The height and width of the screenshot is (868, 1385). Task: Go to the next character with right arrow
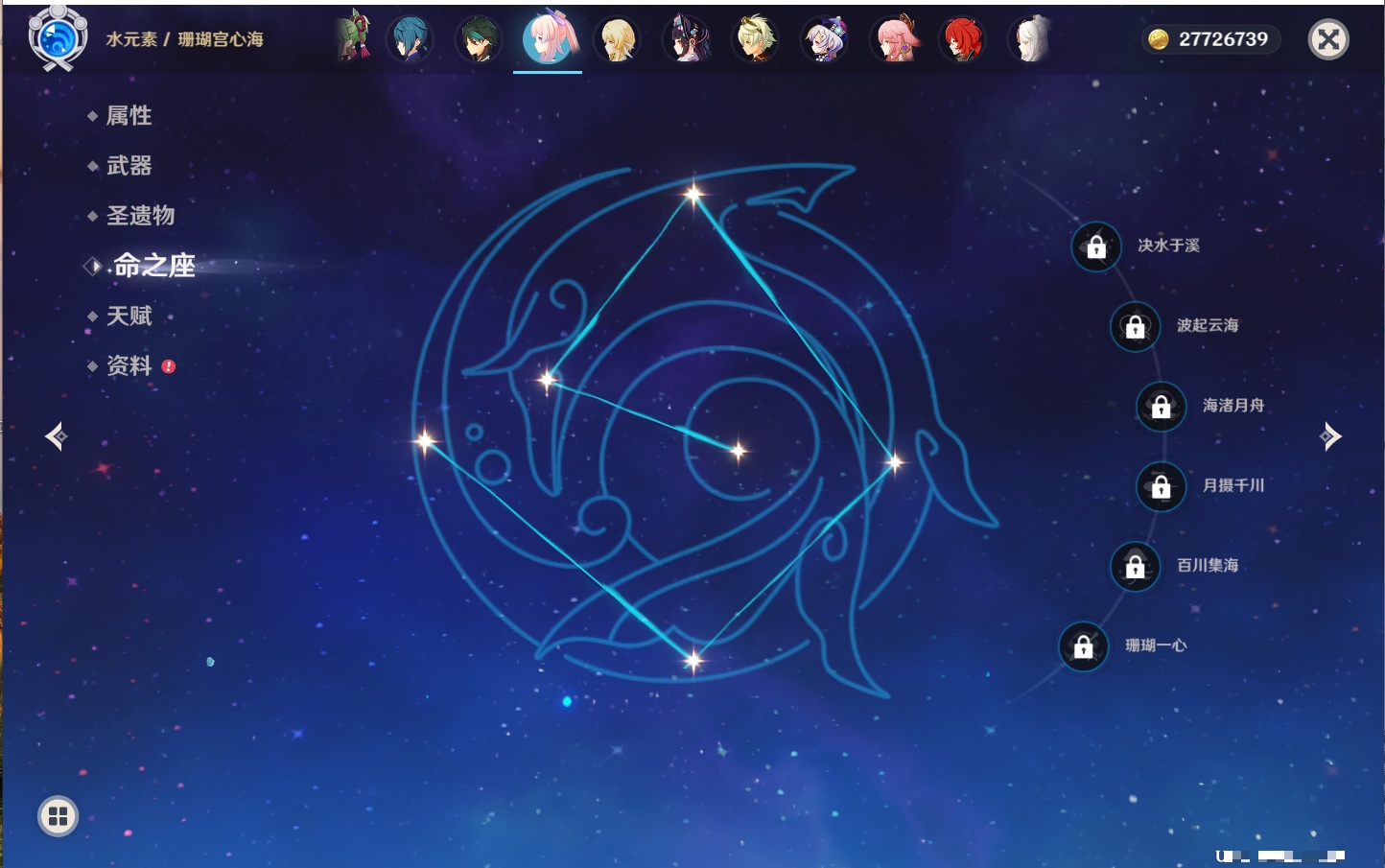point(1330,436)
